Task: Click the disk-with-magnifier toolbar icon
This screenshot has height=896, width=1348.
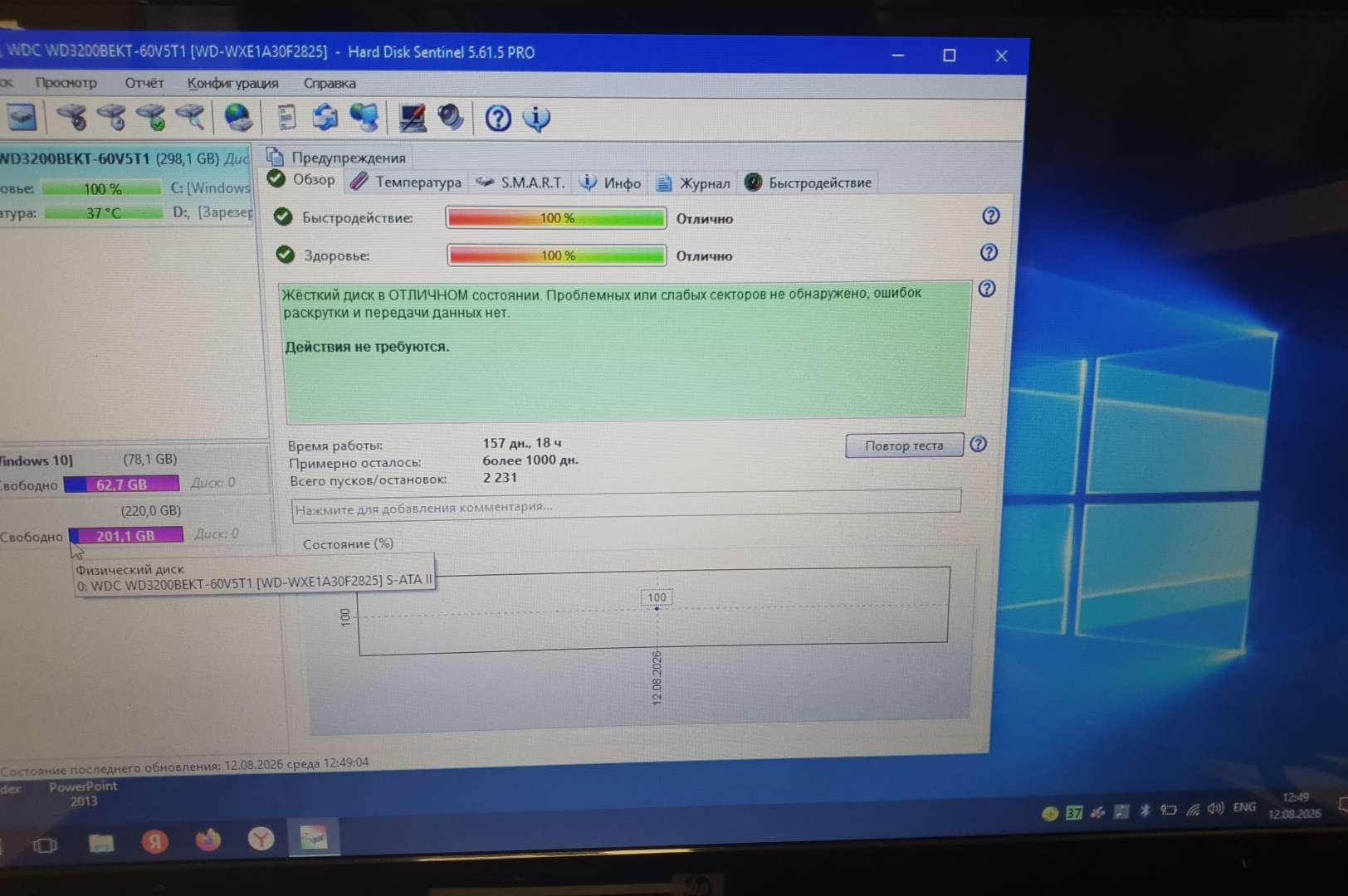Action: (x=191, y=117)
